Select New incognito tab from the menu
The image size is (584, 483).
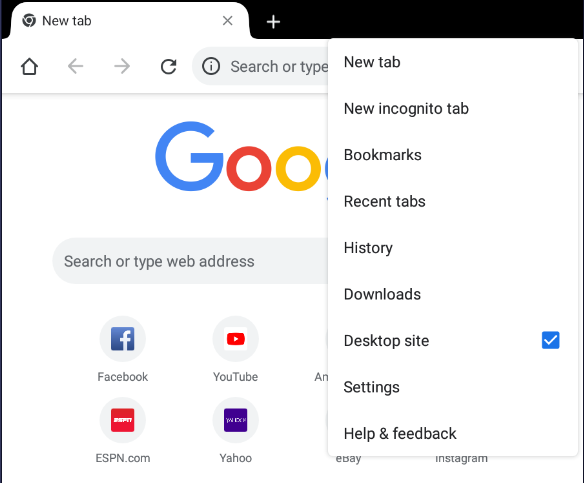tap(453, 108)
